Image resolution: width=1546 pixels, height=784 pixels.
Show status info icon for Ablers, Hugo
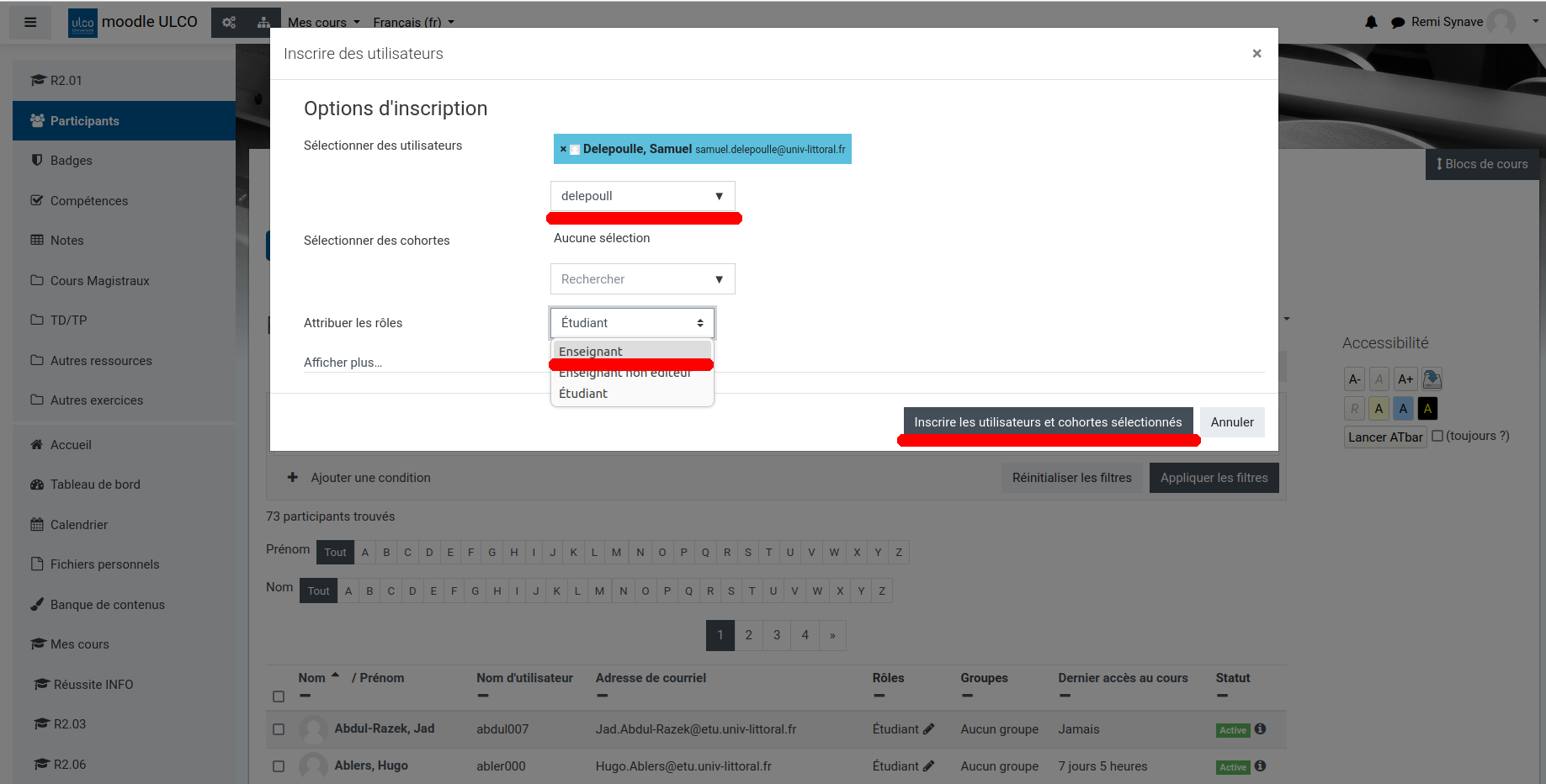1260,766
